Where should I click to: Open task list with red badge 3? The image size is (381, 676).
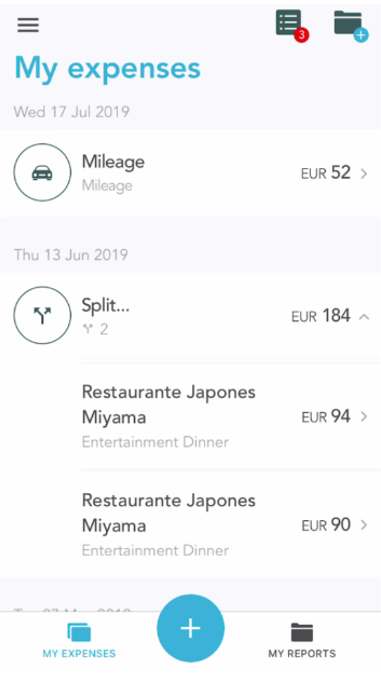pyautogui.click(x=292, y=25)
